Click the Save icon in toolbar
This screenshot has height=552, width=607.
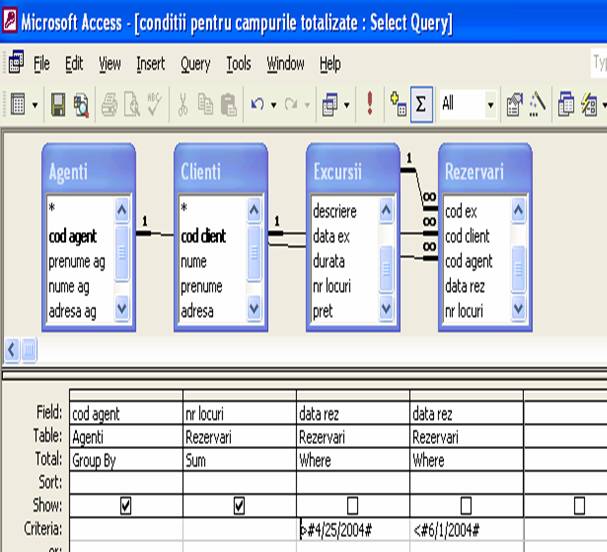pyautogui.click(x=58, y=103)
